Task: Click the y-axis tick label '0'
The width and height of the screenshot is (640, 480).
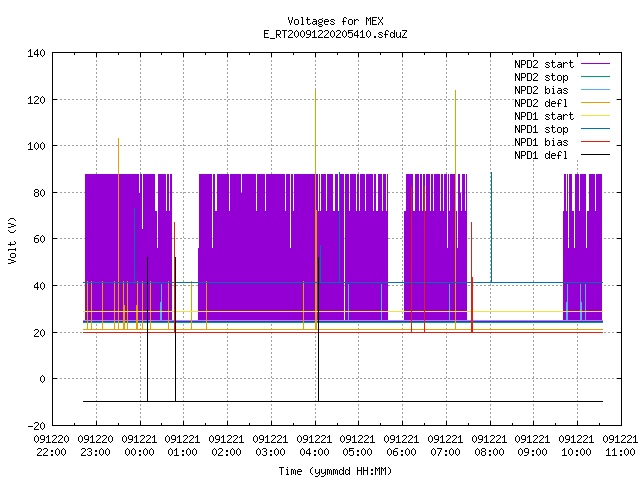Action: [42, 379]
